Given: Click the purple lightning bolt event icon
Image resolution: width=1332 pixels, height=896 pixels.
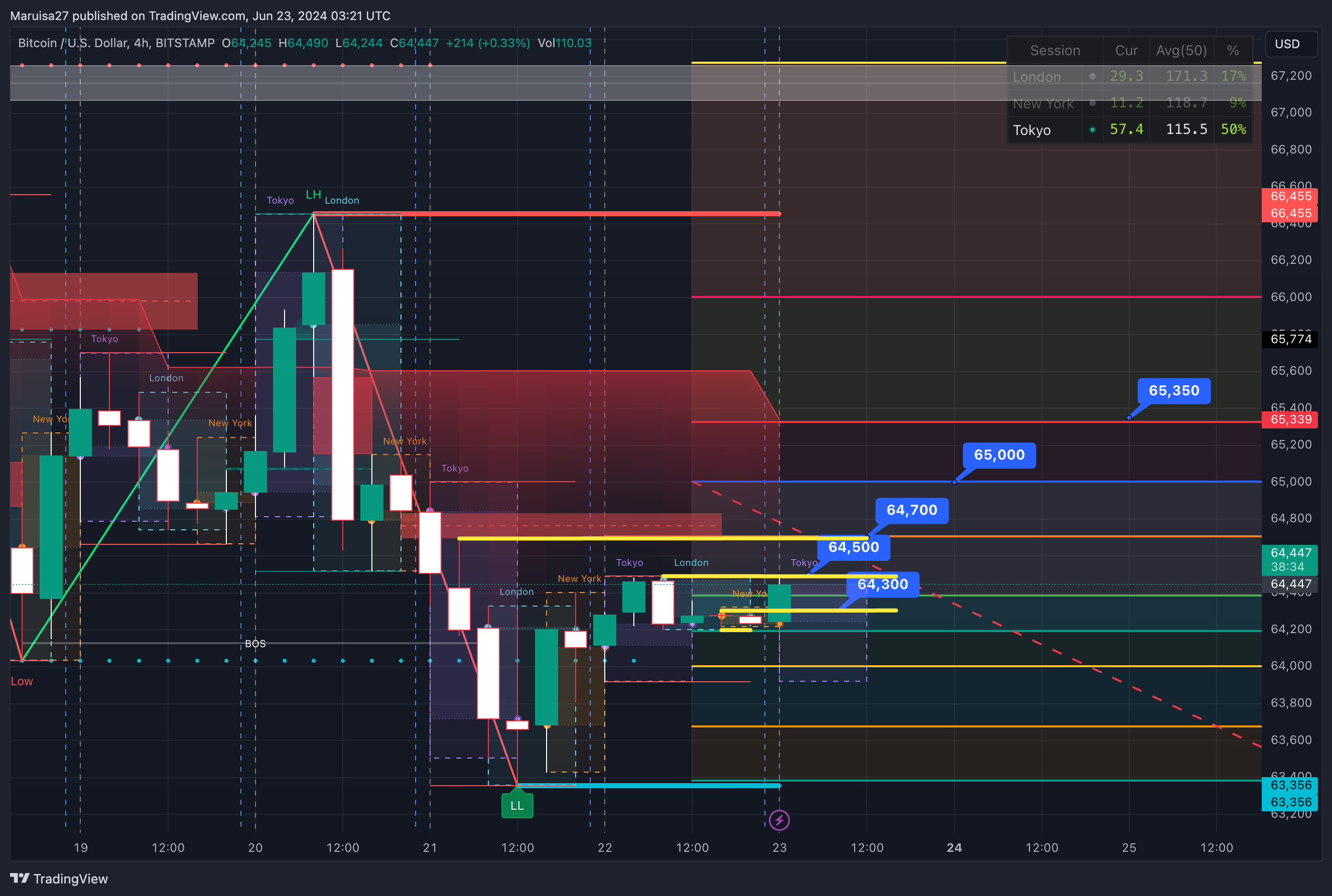Looking at the screenshot, I should [x=779, y=820].
